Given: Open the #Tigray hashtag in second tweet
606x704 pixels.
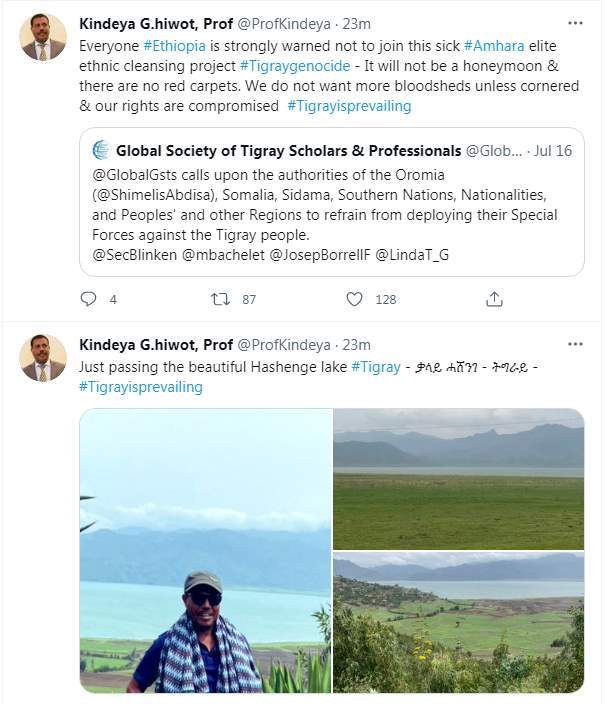Looking at the screenshot, I should click(375, 367).
